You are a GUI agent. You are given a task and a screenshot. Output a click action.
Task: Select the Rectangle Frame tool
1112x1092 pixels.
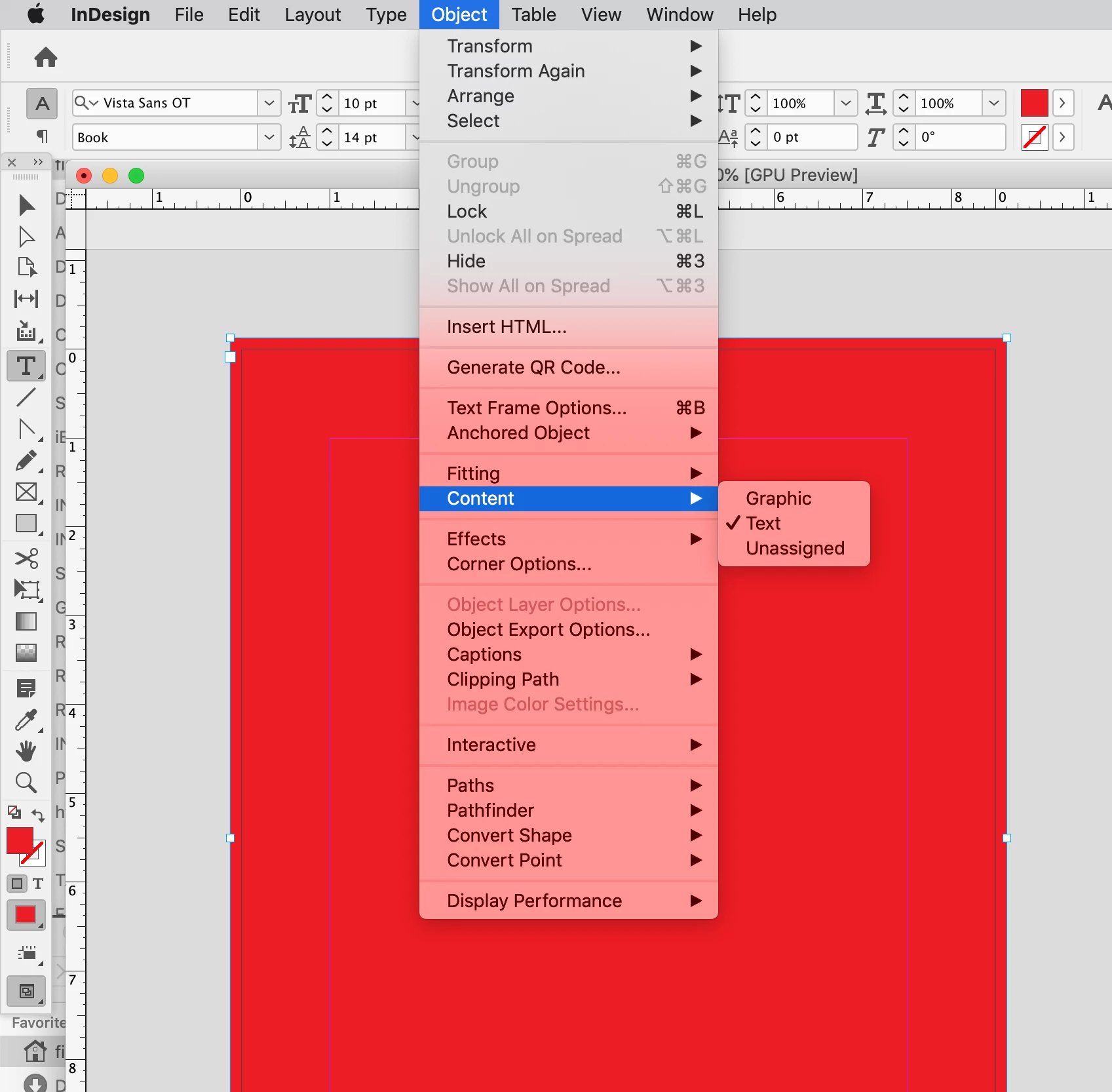point(26,492)
